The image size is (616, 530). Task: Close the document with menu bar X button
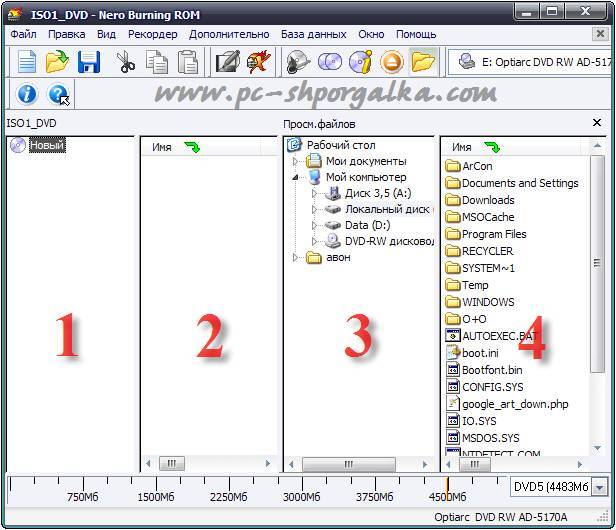[600, 34]
